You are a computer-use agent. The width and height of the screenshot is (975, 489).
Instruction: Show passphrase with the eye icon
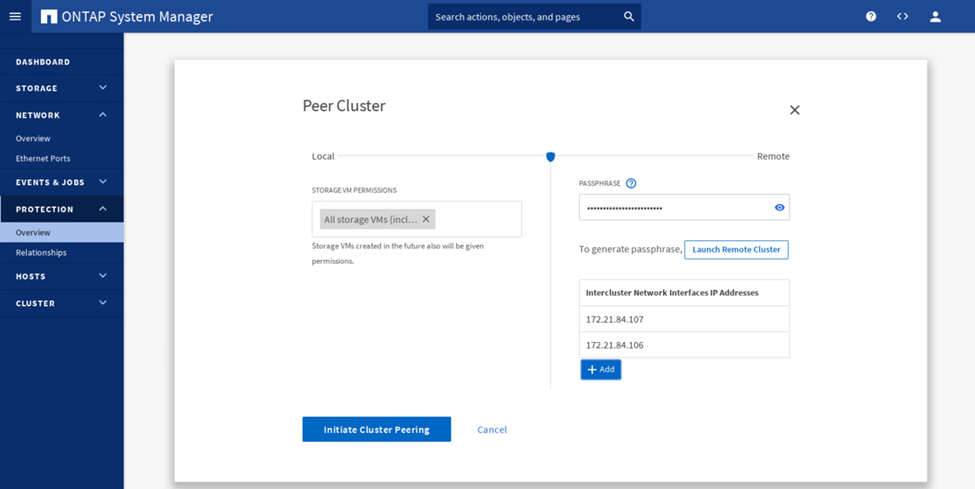(779, 208)
